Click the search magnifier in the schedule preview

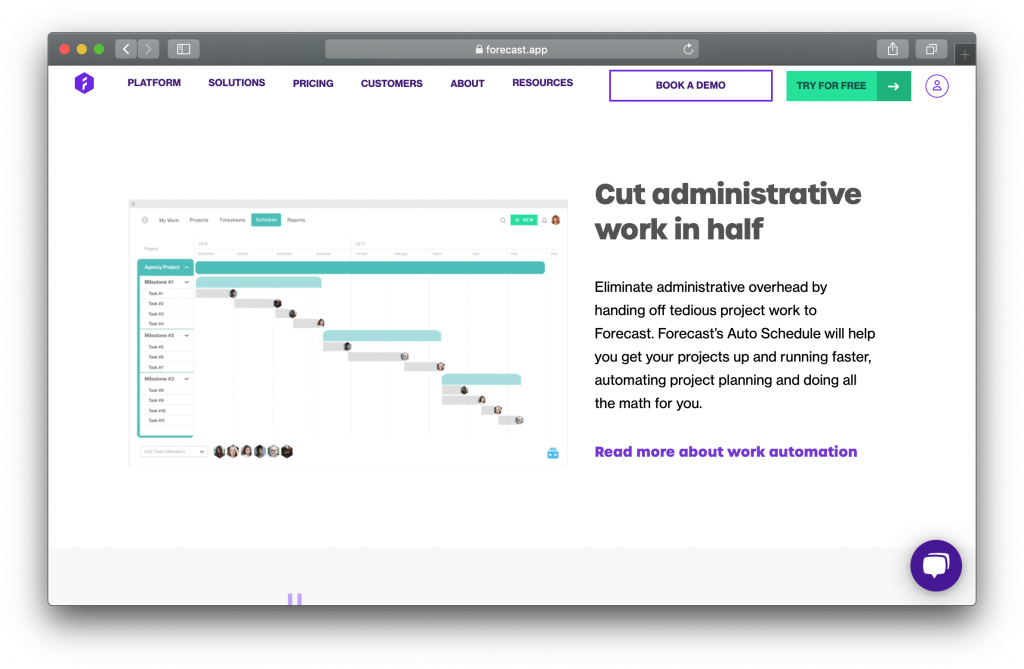pyautogui.click(x=503, y=220)
